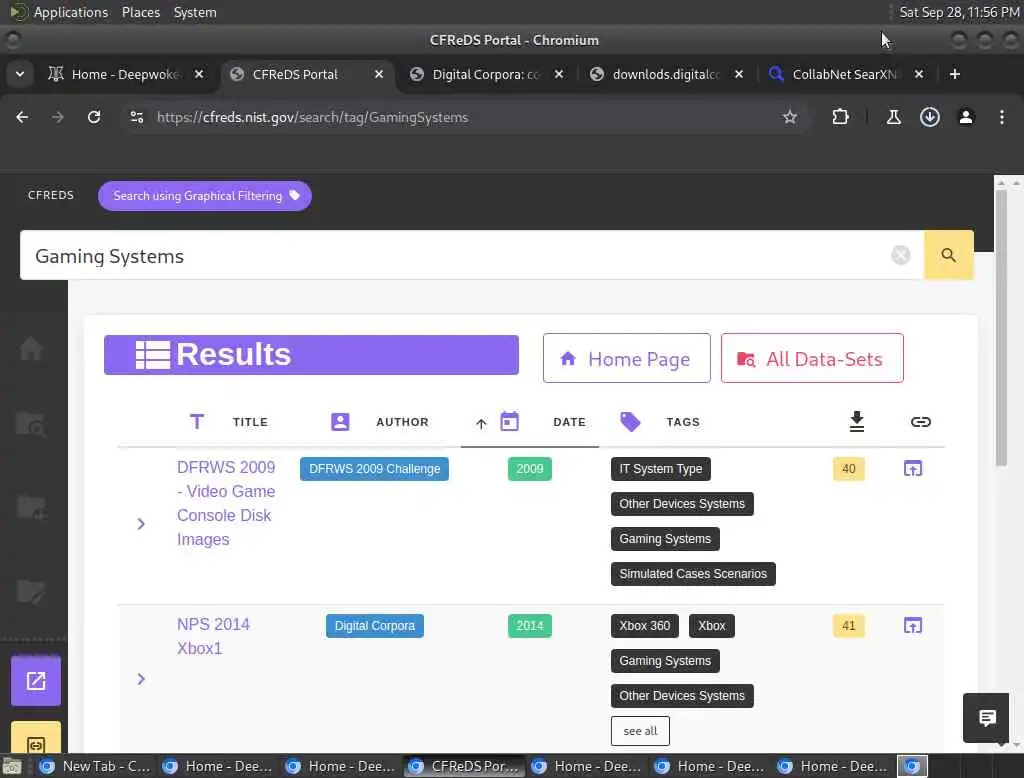Image resolution: width=1024 pixels, height=778 pixels.
Task: Toggle date sort ascending arrow
Action: click(x=481, y=423)
